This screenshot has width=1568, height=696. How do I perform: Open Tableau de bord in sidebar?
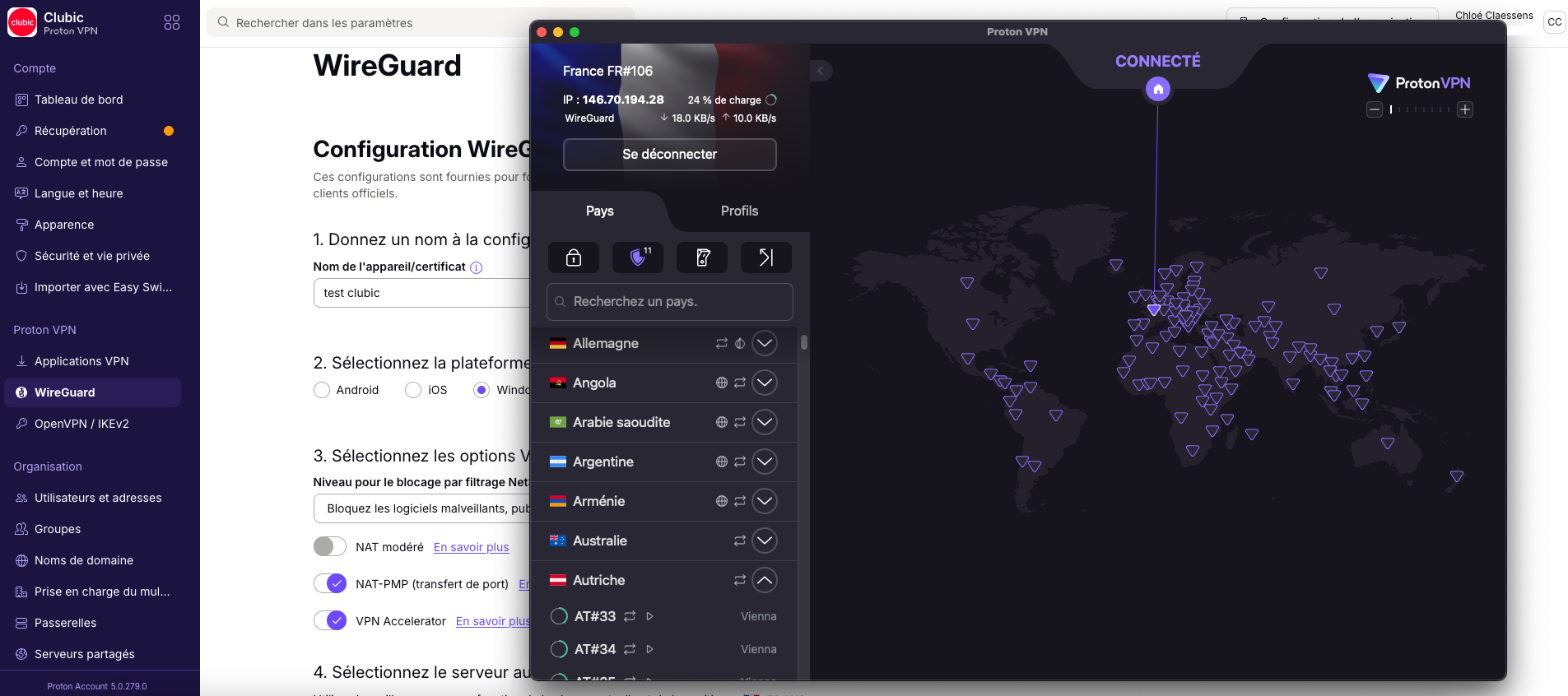pos(92,100)
